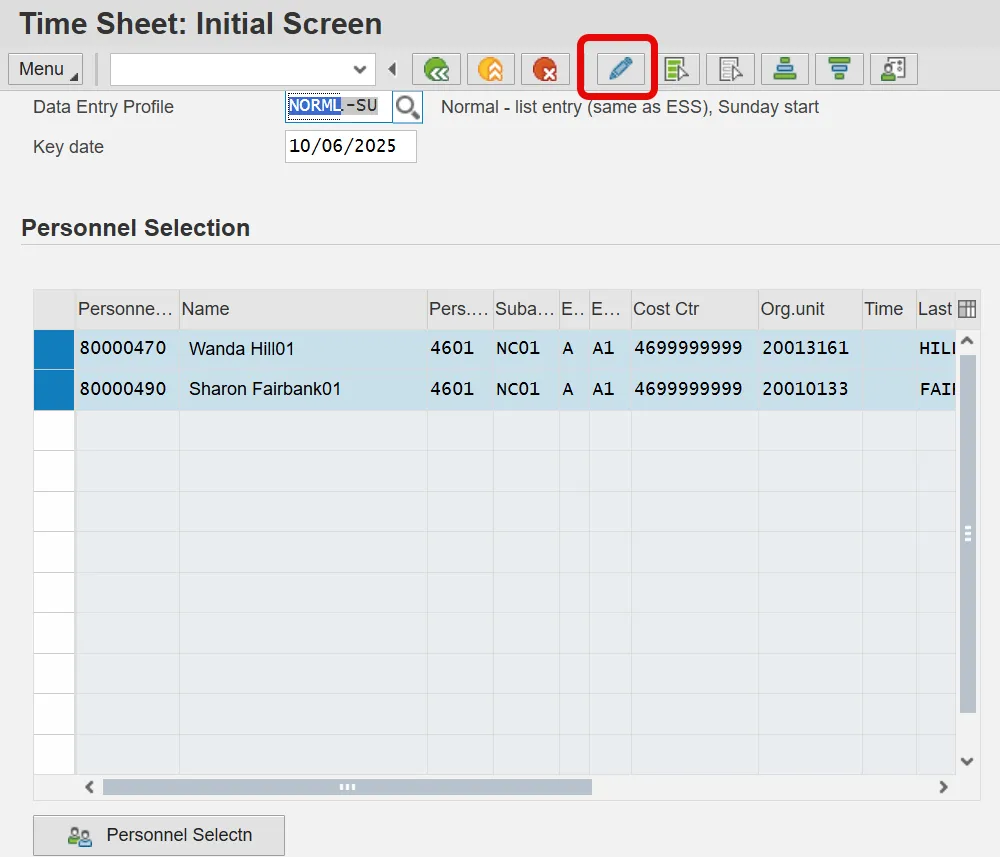Click the horizontal scrollbar of personnel table
The height and width of the screenshot is (857, 1000).
click(x=347, y=787)
